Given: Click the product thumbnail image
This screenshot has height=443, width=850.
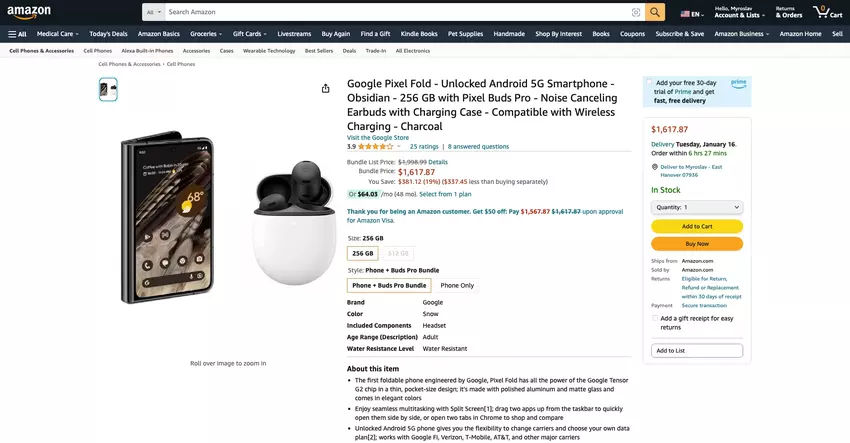Looking at the screenshot, I should [108, 89].
